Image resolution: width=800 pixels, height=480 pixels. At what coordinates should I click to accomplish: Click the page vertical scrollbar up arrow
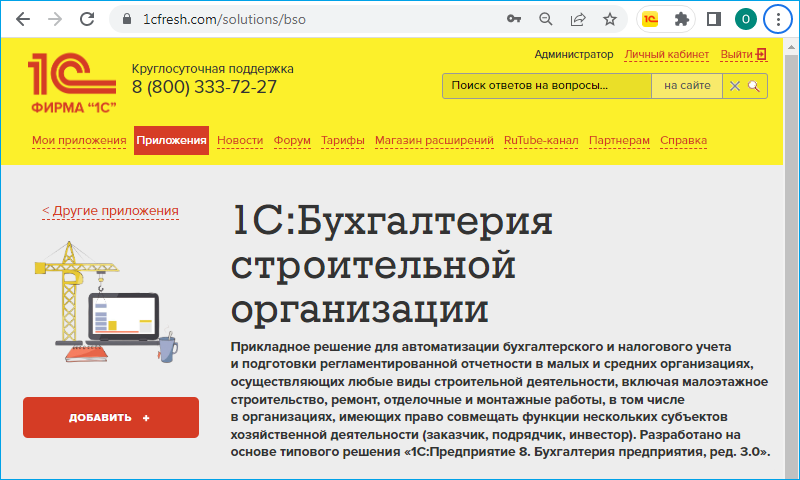click(x=791, y=46)
